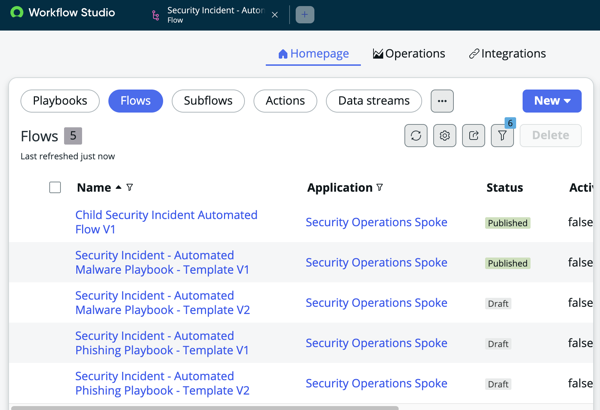Open the filter funnel icon
Image resolution: width=600 pixels, height=410 pixels.
502,136
